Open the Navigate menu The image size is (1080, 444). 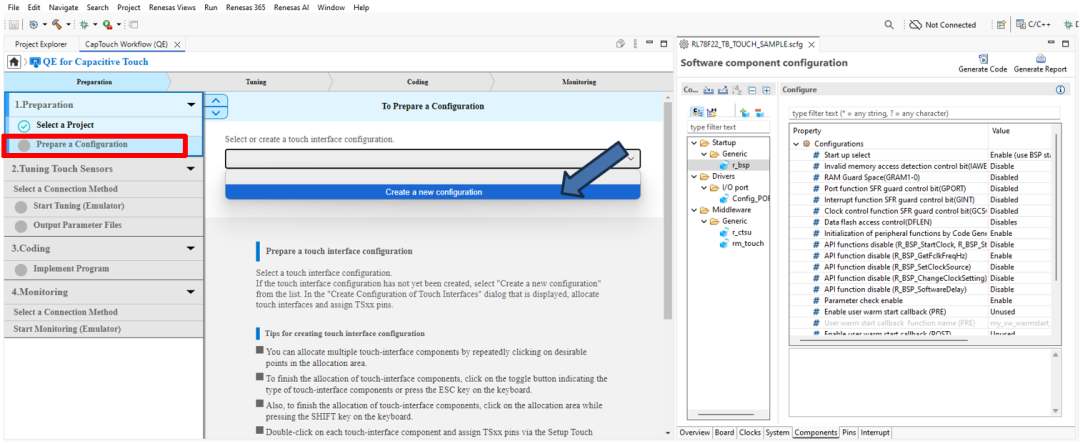coord(63,7)
